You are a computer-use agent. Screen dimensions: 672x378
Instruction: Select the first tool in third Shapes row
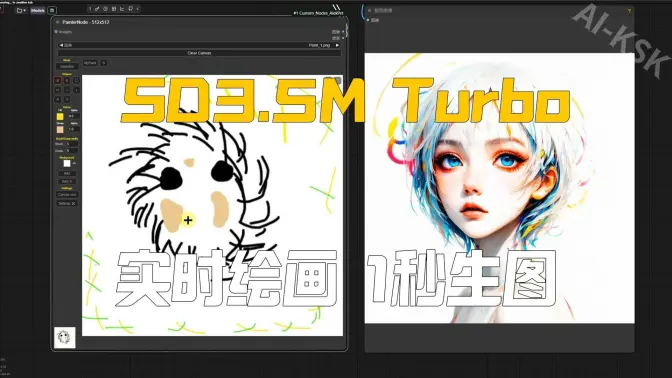point(58,99)
